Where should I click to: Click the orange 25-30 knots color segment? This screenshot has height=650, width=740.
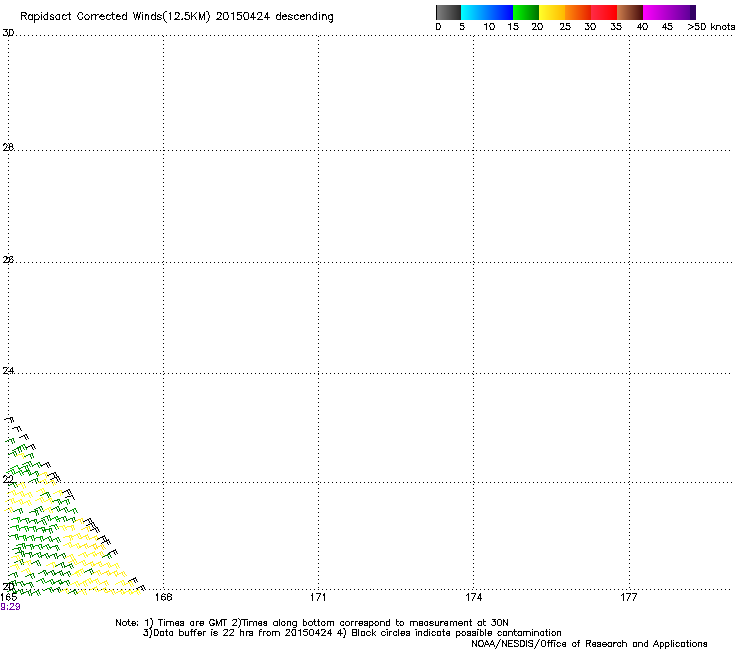tap(578, 12)
